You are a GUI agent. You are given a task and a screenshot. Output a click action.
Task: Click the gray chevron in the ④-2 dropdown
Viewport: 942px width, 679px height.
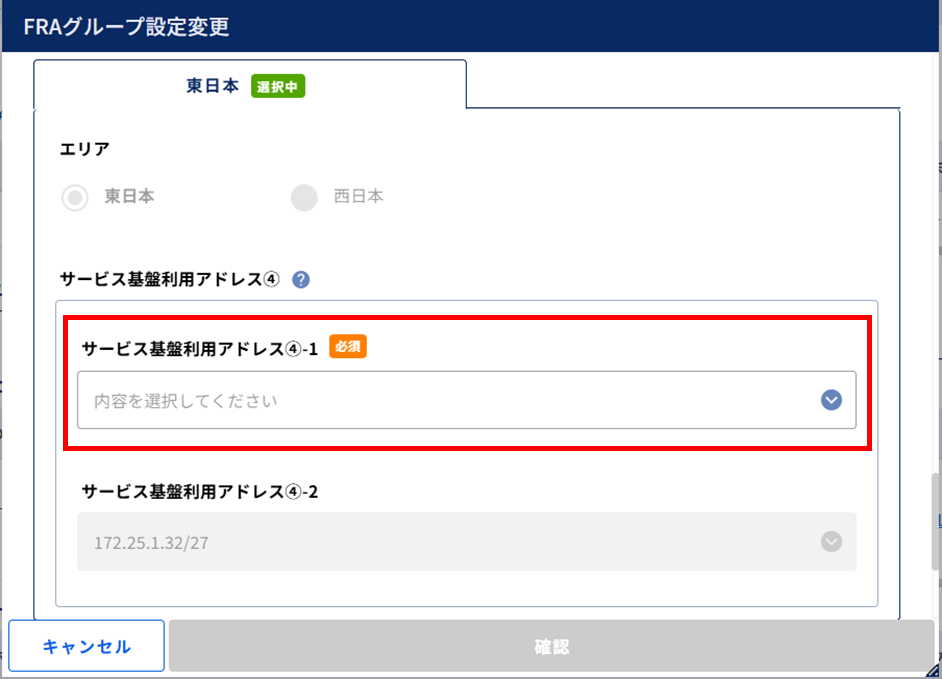(x=831, y=542)
